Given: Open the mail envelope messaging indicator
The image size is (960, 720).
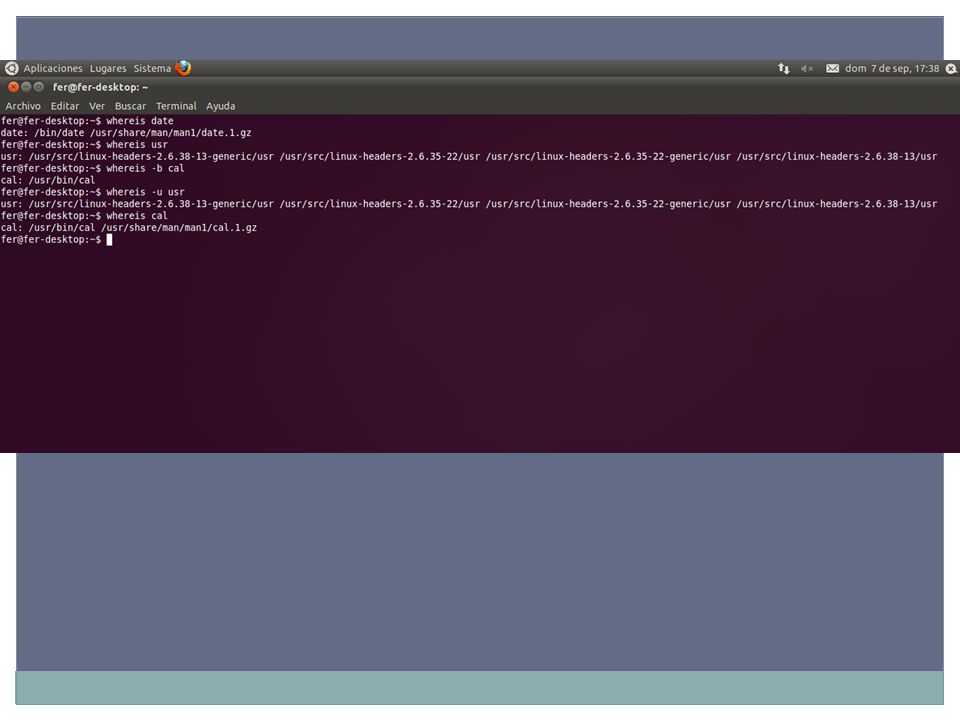Looking at the screenshot, I should click(x=832, y=69).
